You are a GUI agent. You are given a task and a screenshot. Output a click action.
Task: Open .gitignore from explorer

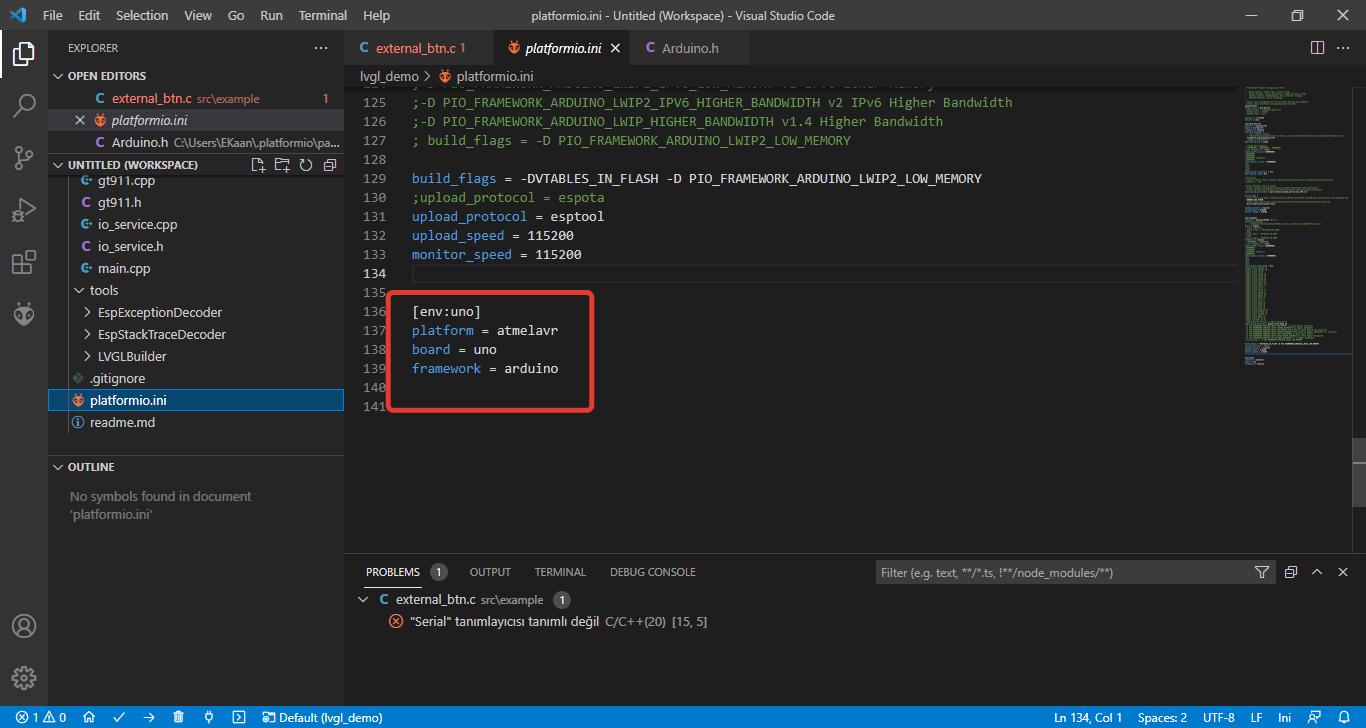coord(117,378)
